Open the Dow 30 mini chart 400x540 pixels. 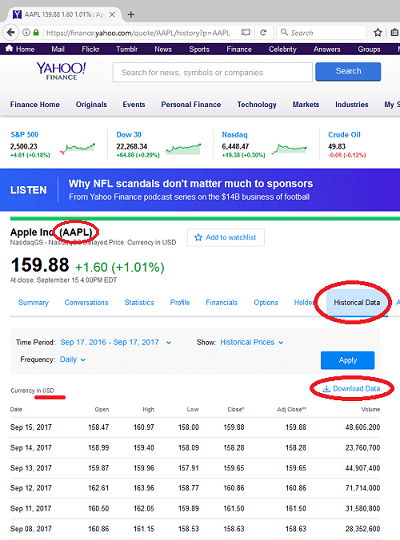click(183, 149)
